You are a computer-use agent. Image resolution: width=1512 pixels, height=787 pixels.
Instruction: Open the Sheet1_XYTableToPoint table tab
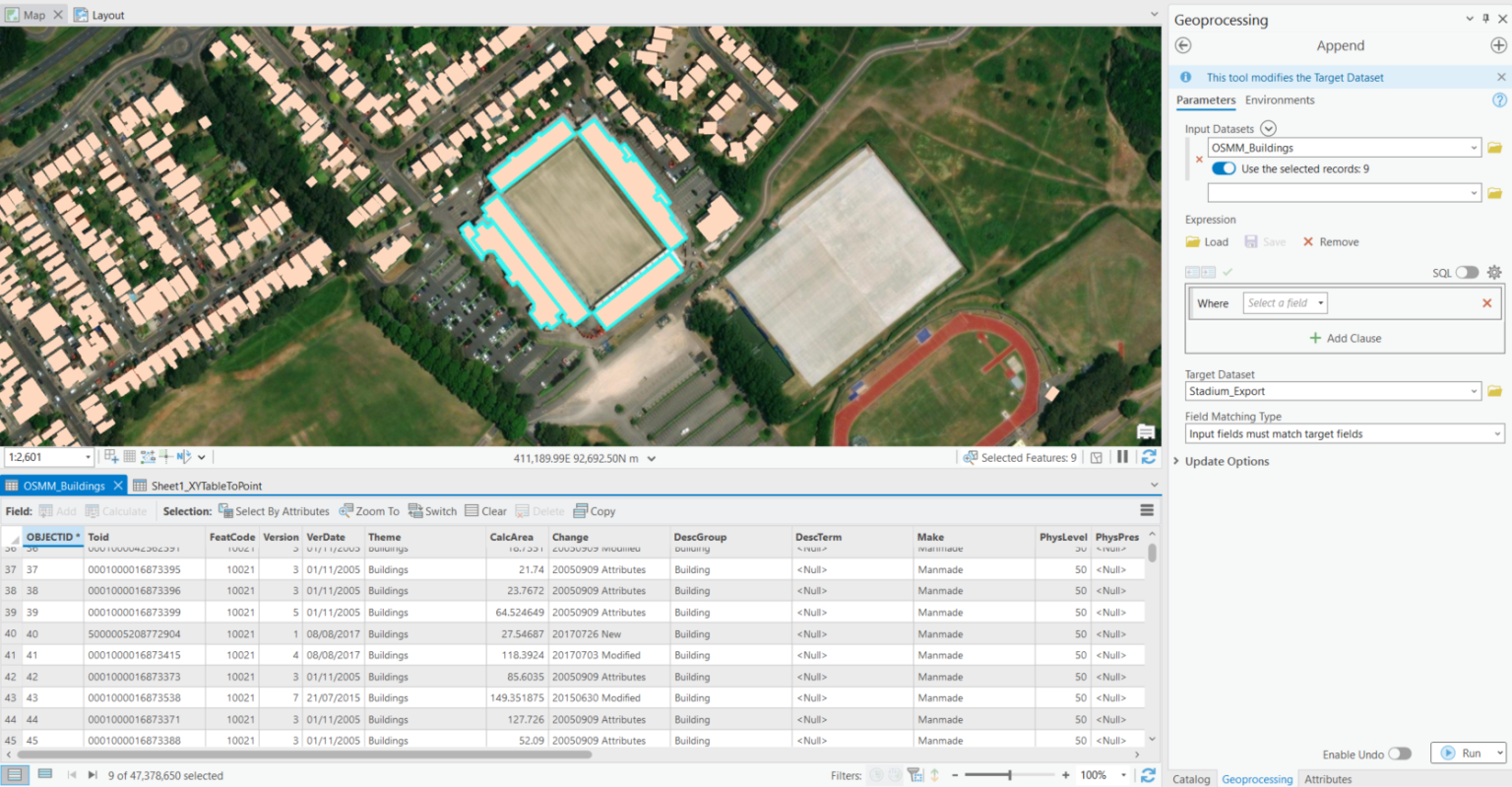point(206,486)
